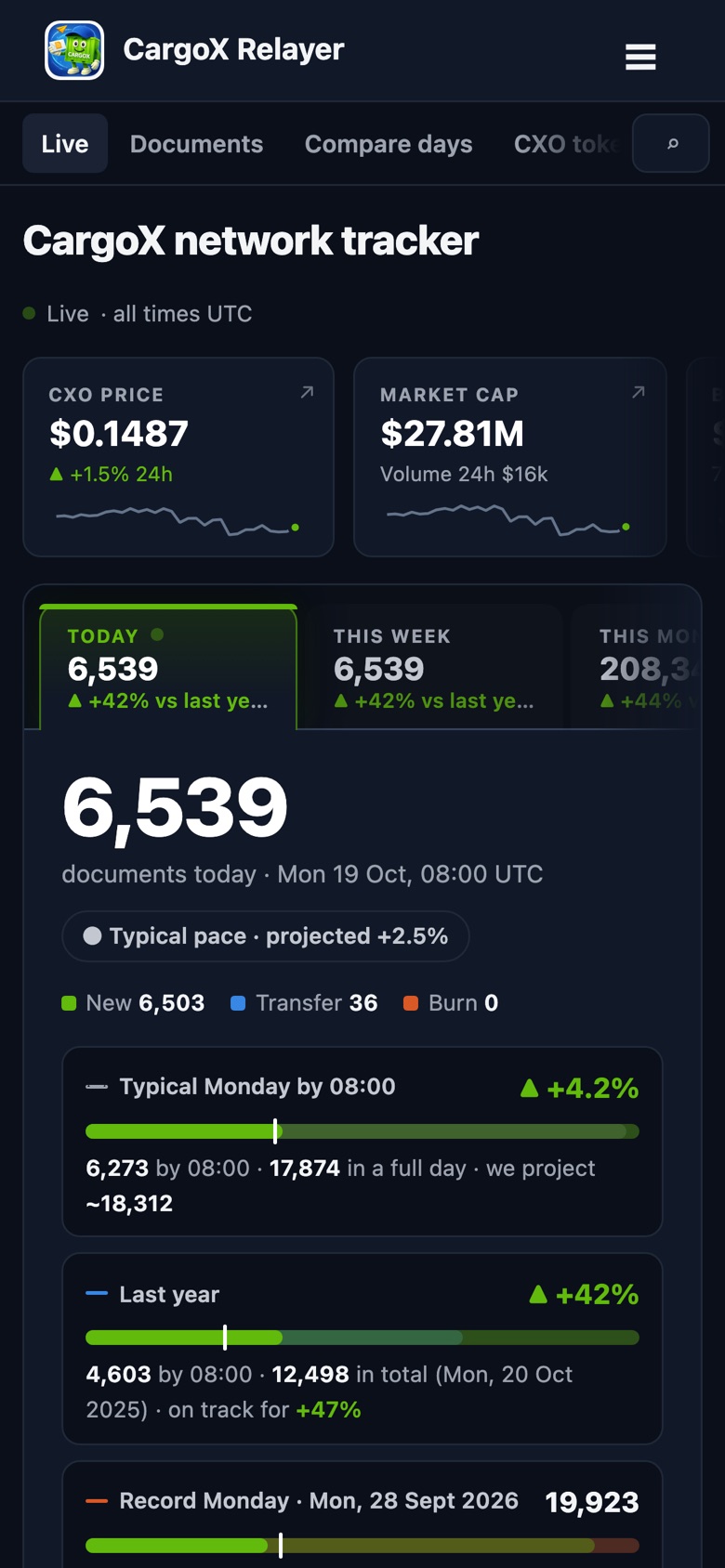This screenshot has width=725, height=1568.
Task: Switch to the Documents tab
Action: 196,144
